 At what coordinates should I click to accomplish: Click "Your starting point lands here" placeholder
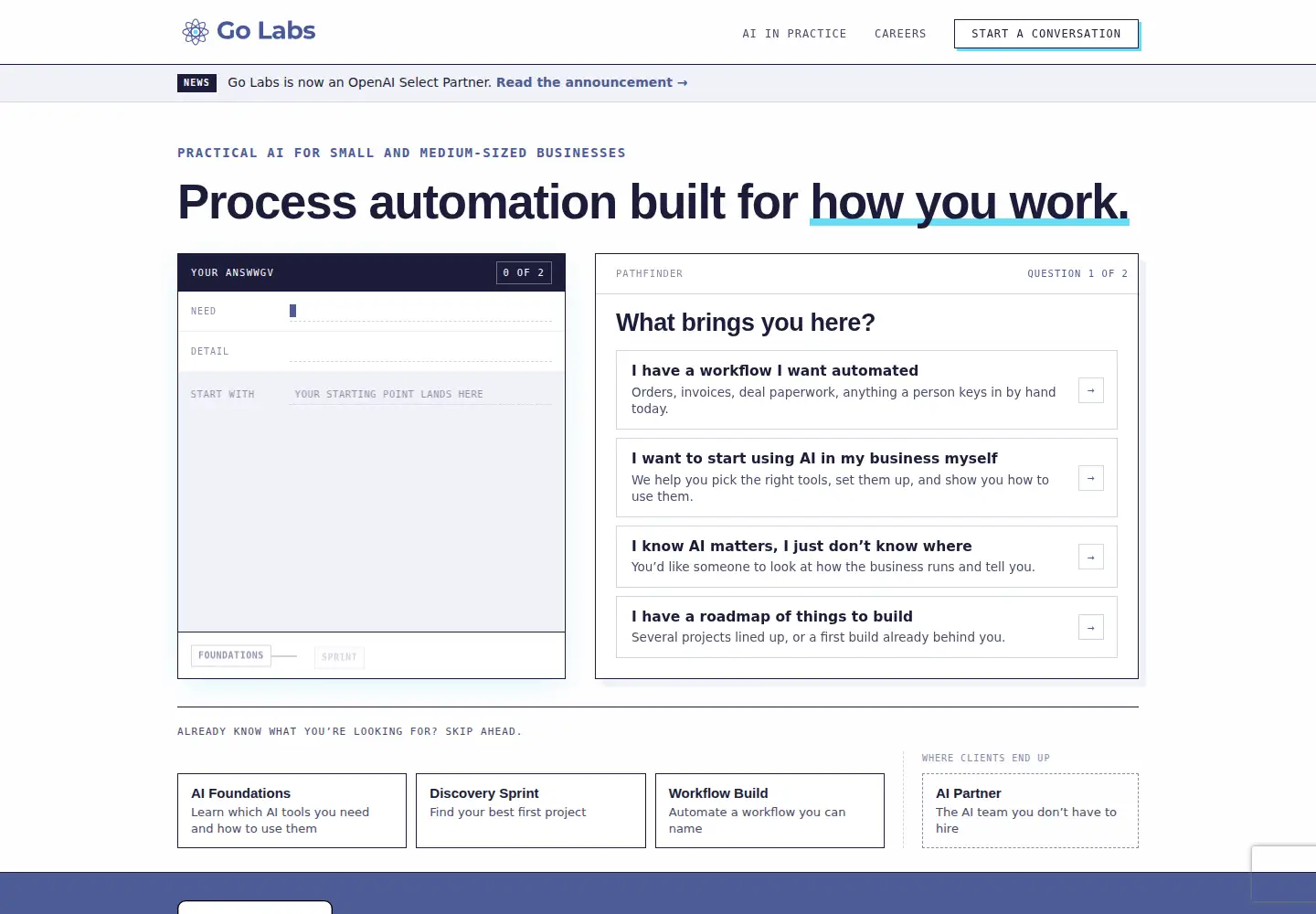[388, 395]
